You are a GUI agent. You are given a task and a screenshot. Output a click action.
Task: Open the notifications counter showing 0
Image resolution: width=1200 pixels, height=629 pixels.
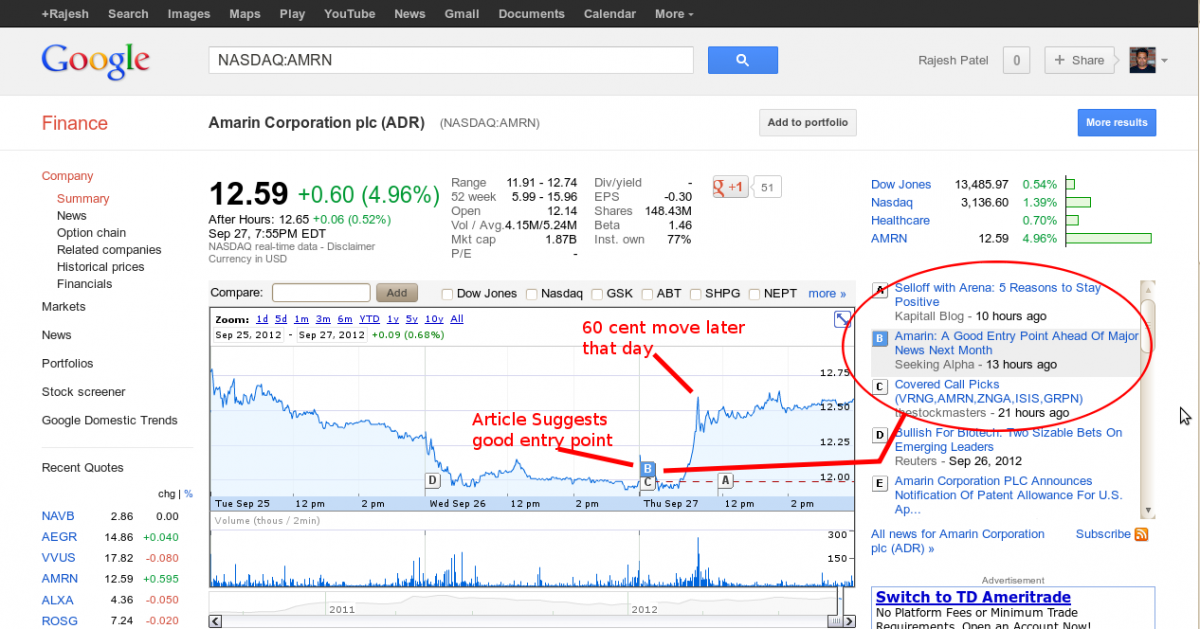(1016, 60)
